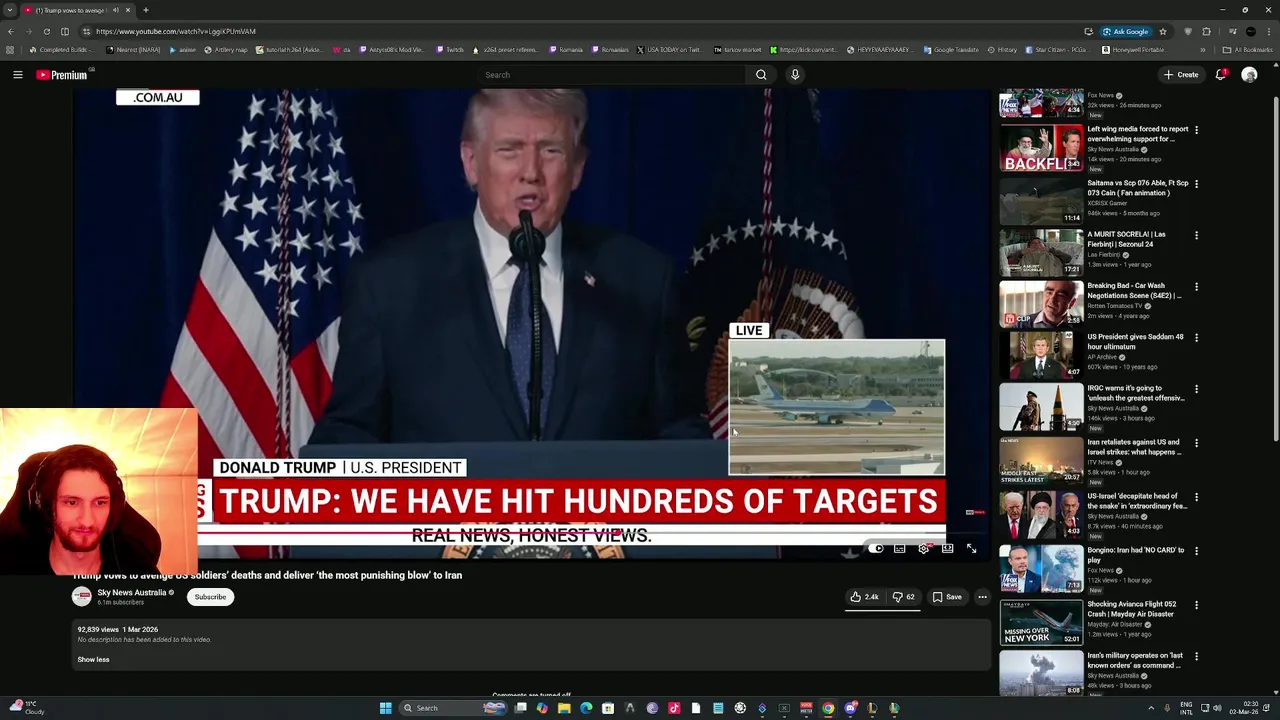Open the account avatar menu
Viewport: 1280px width, 720px height.
point(1249,75)
